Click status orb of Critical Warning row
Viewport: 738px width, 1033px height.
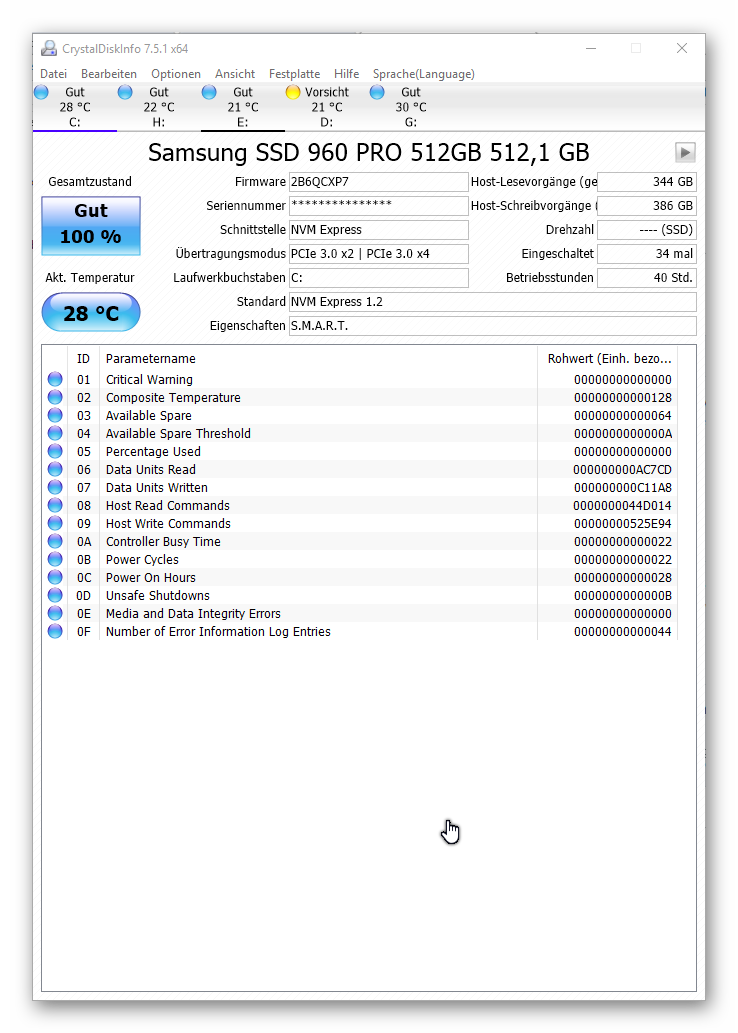point(55,379)
